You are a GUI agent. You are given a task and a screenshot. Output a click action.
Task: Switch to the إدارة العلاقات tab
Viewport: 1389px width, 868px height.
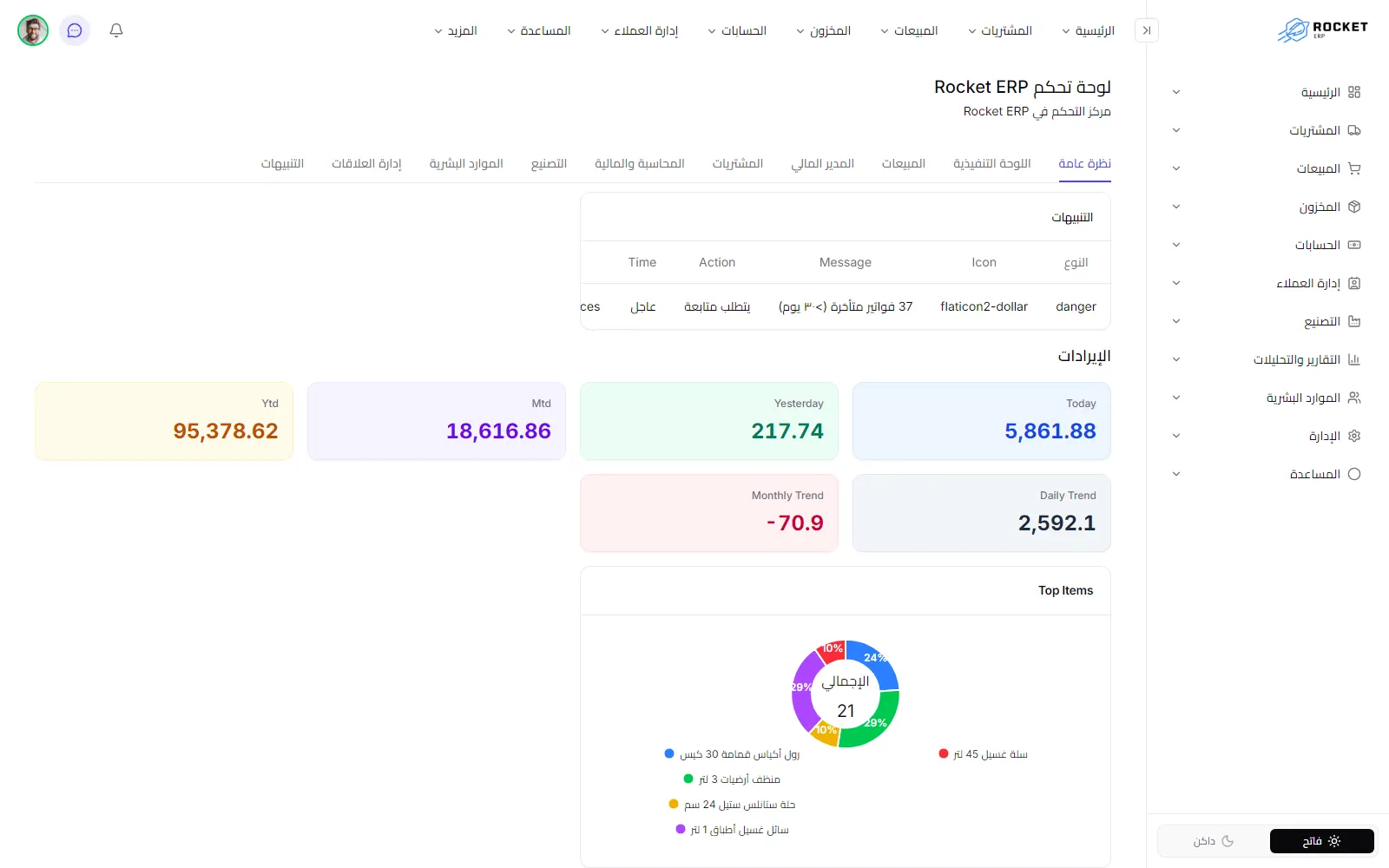click(x=366, y=163)
